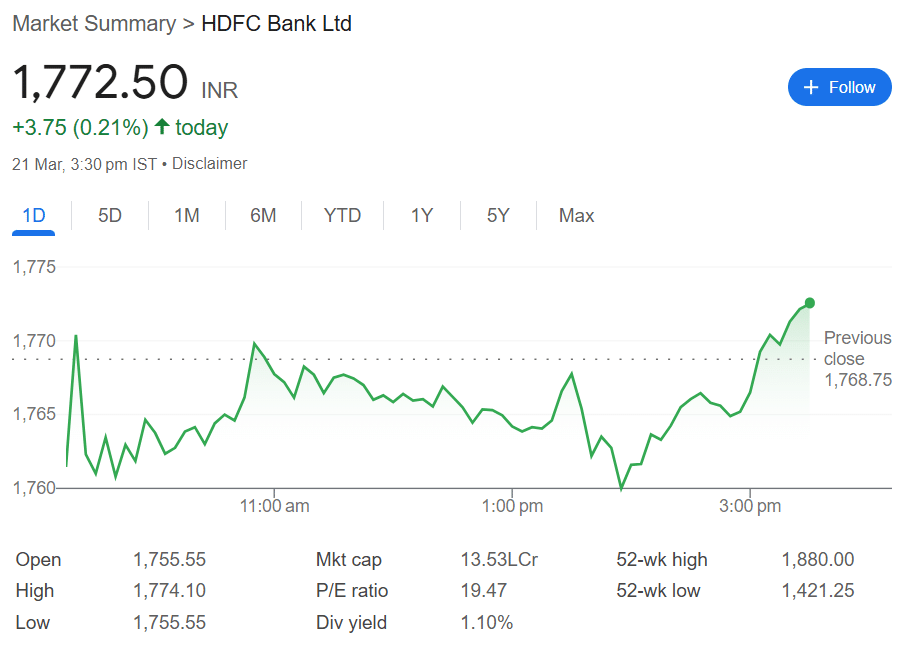Image resolution: width=906 pixels, height=645 pixels.
Task: Click the green up arrow next to today
Action: pyautogui.click(x=162, y=127)
